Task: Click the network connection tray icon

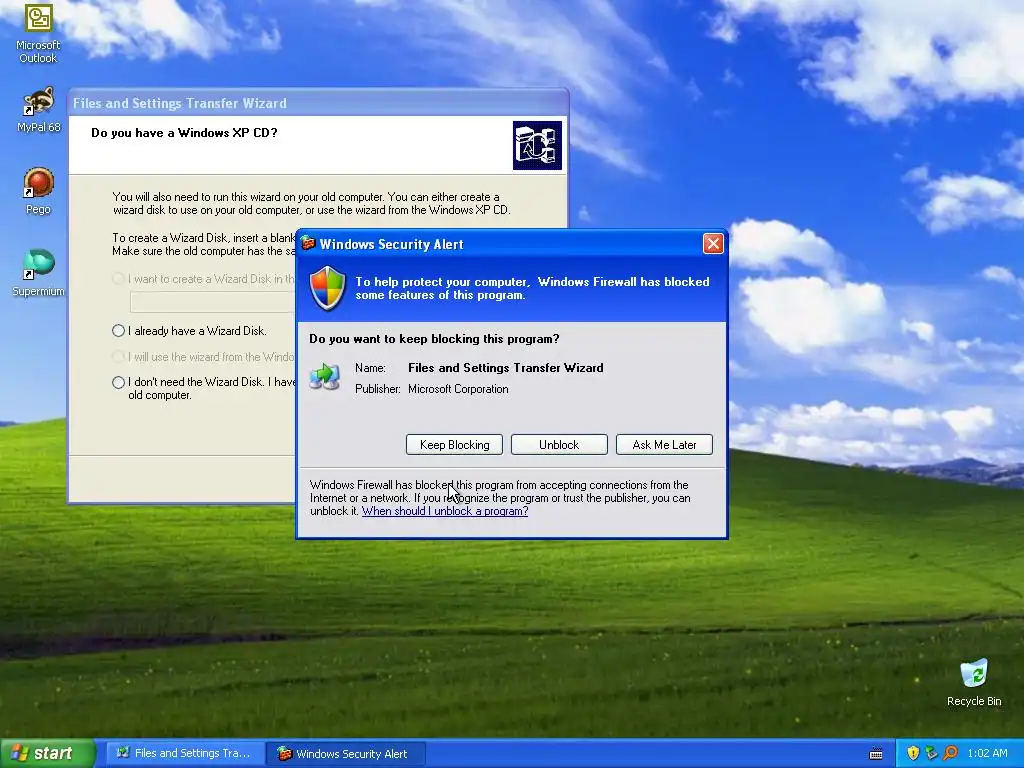Action: pos(931,753)
